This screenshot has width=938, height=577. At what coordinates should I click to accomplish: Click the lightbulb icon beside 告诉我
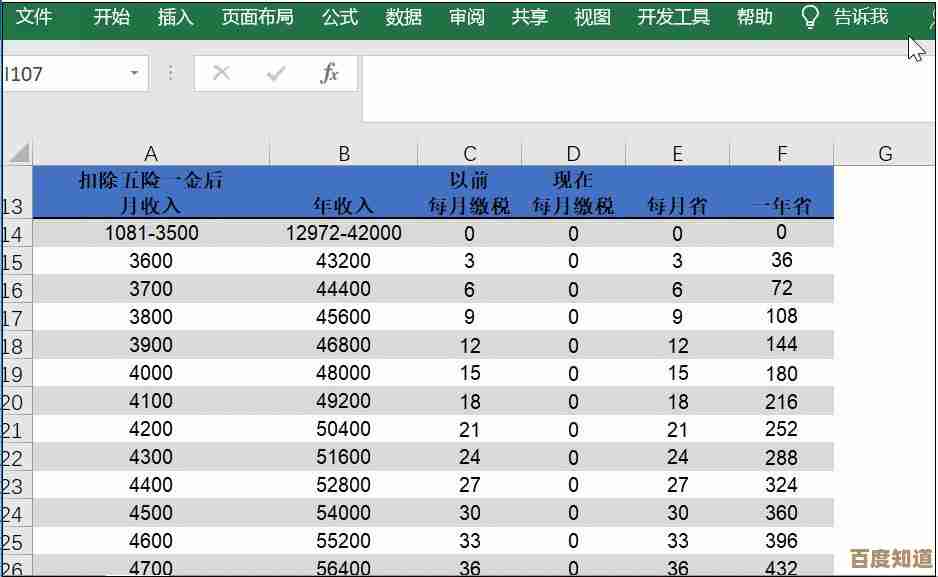(x=809, y=17)
